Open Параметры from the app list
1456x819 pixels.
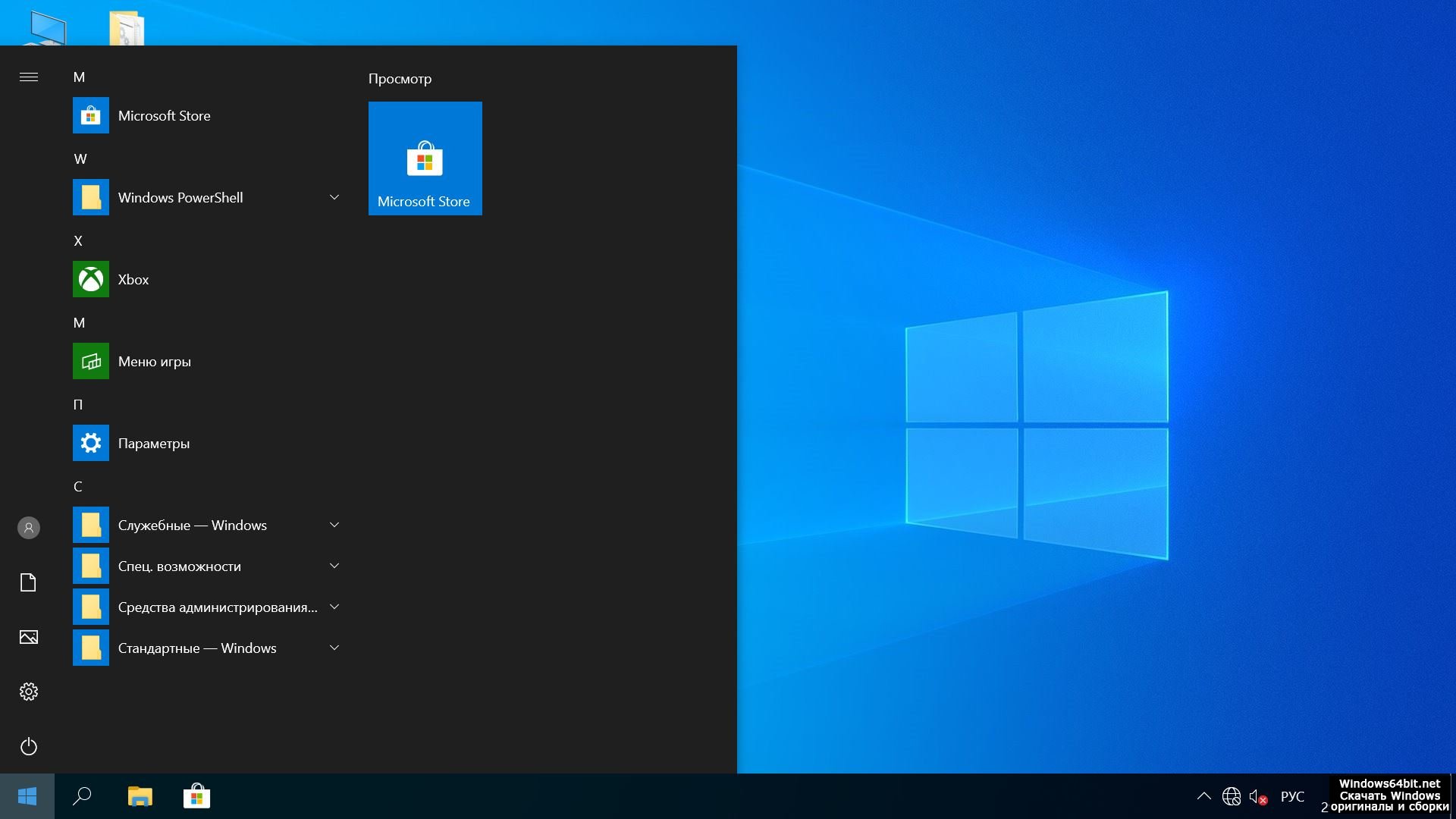(153, 444)
